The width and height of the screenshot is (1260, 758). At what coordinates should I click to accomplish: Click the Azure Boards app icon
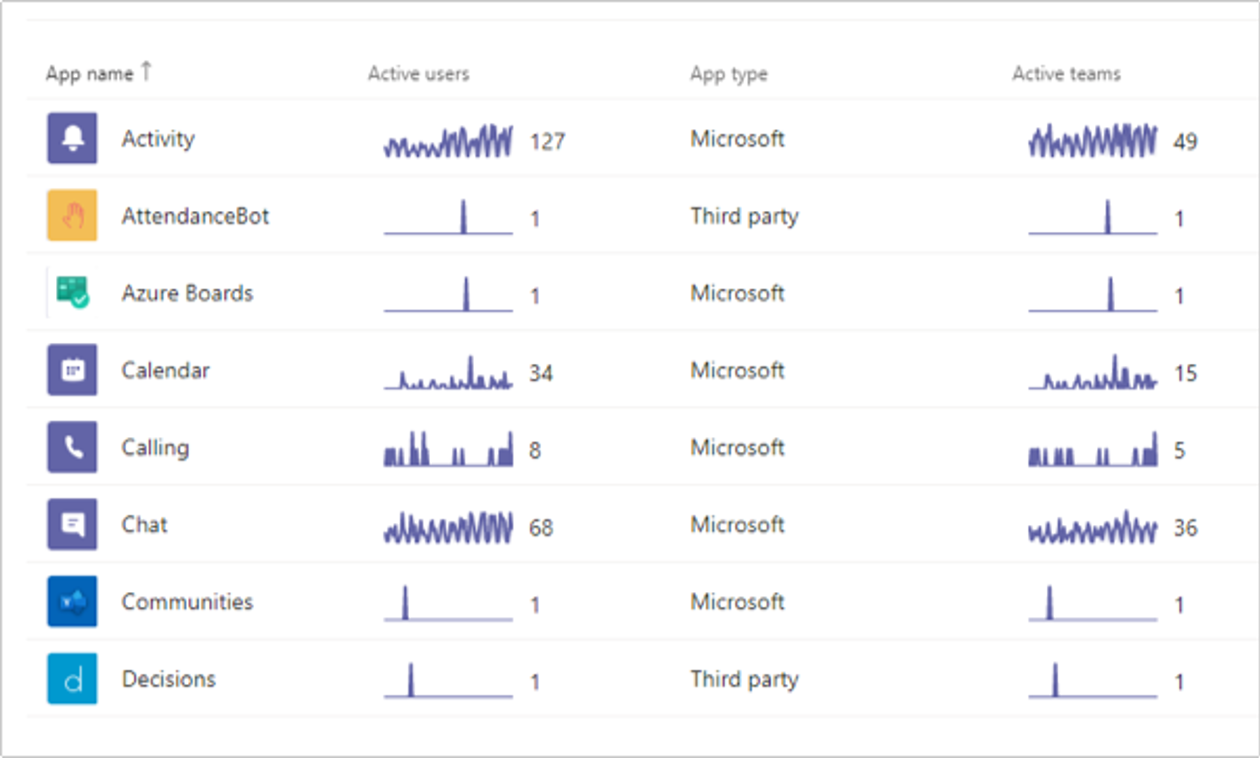[71, 292]
